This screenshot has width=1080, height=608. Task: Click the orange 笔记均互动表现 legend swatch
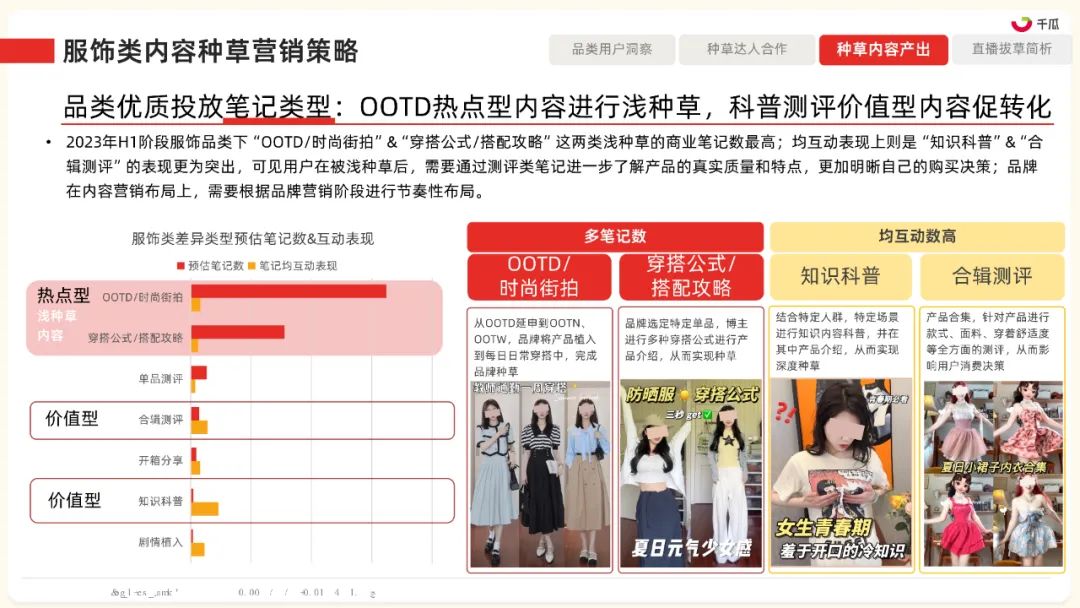point(252,266)
